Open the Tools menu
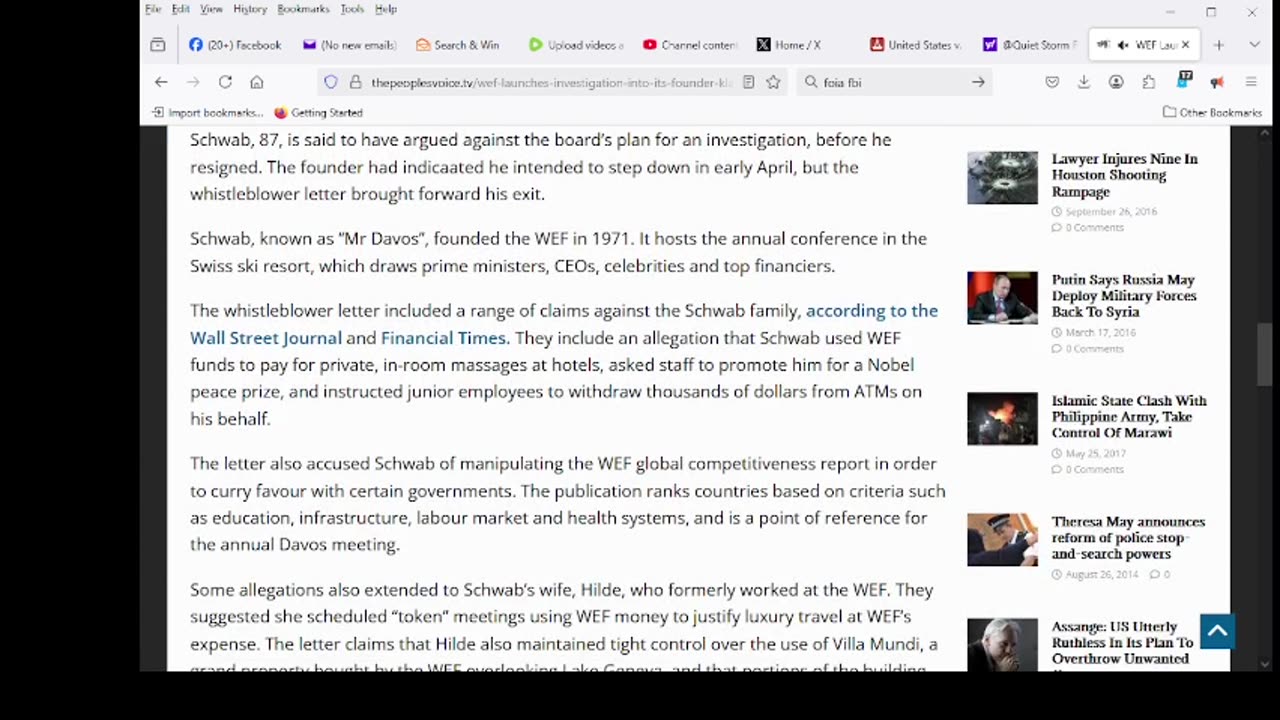1280x720 pixels. 352,9
